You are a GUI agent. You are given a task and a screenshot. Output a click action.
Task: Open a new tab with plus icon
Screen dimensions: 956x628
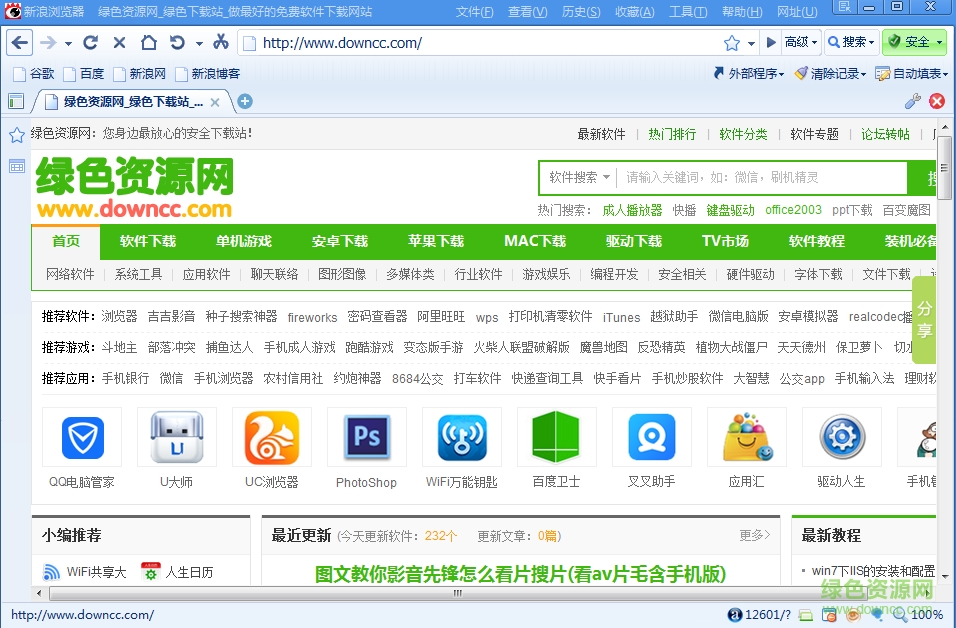click(245, 101)
